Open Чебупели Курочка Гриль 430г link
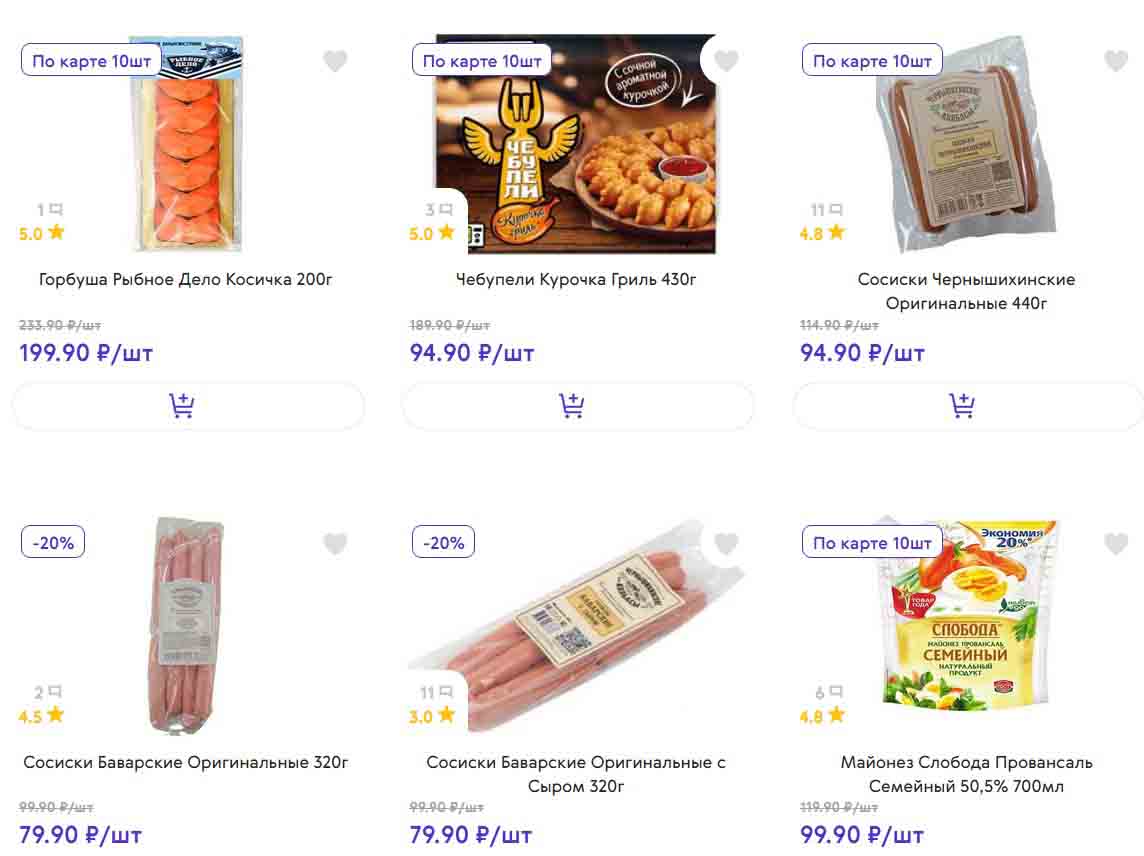 pos(576,279)
